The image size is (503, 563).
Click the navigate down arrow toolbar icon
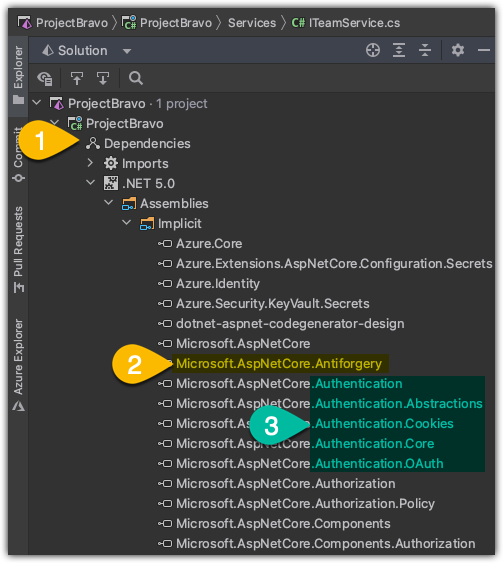coord(103,78)
